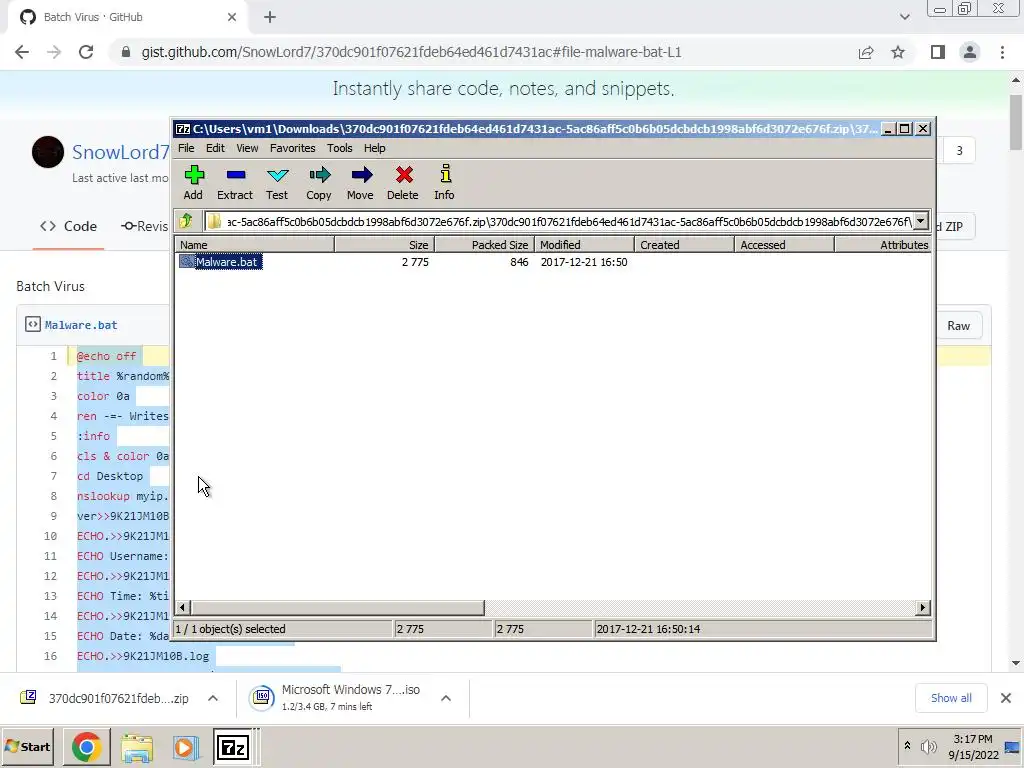1024x768 pixels.
Task: Sort by the Packed Size column header
Action: (x=485, y=245)
